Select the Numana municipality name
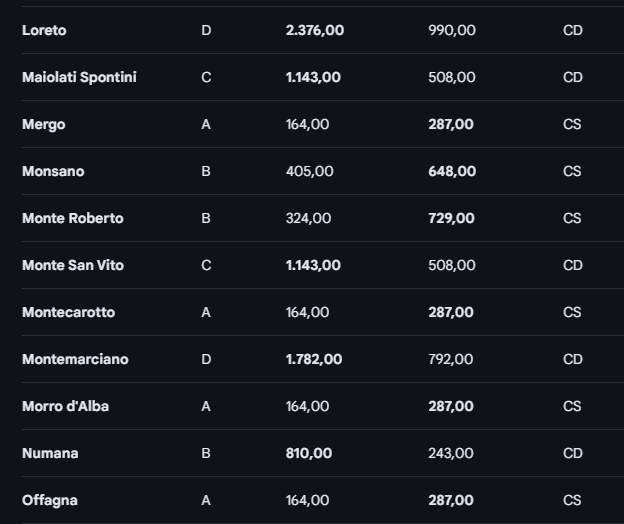The image size is (624, 524). point(50,453)
